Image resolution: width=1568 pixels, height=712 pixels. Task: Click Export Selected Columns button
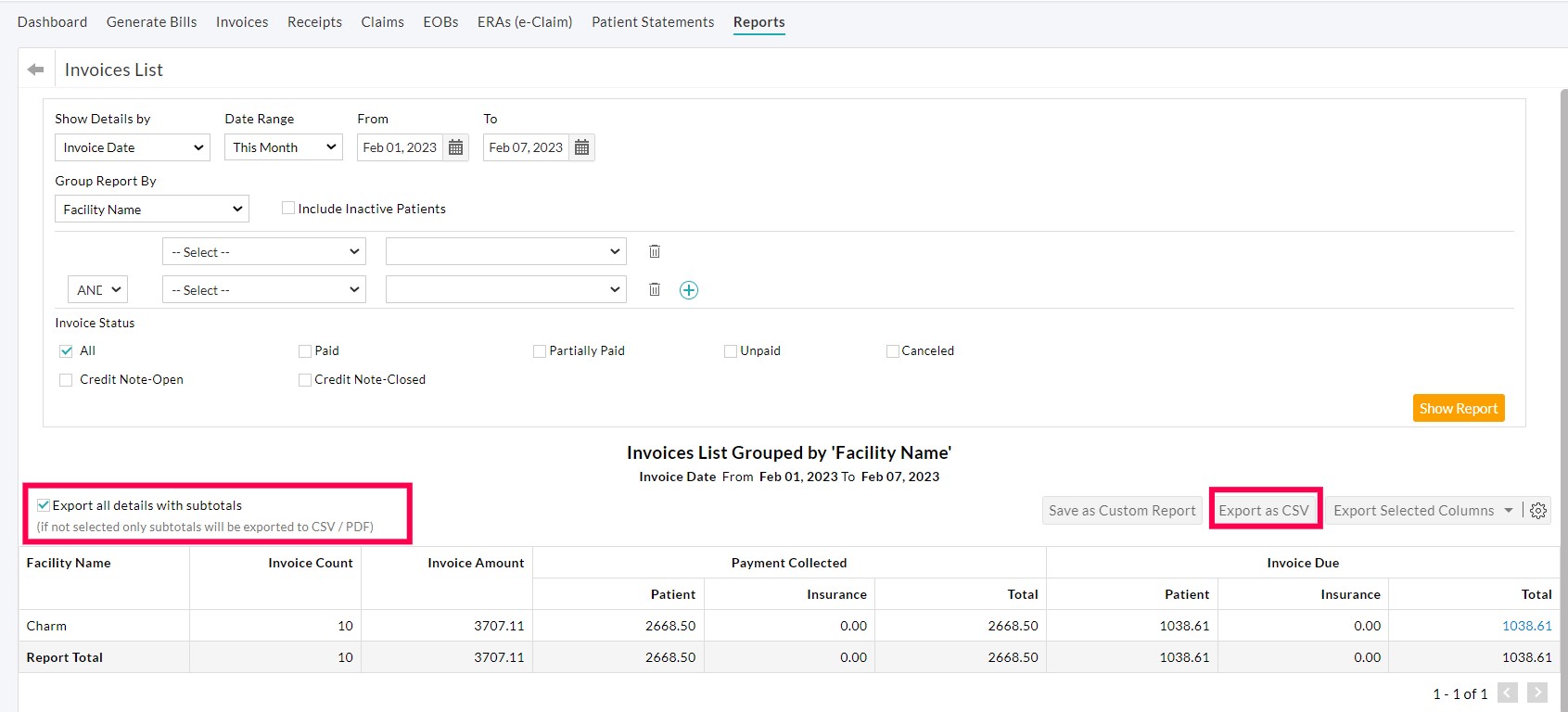point(1413,511)
